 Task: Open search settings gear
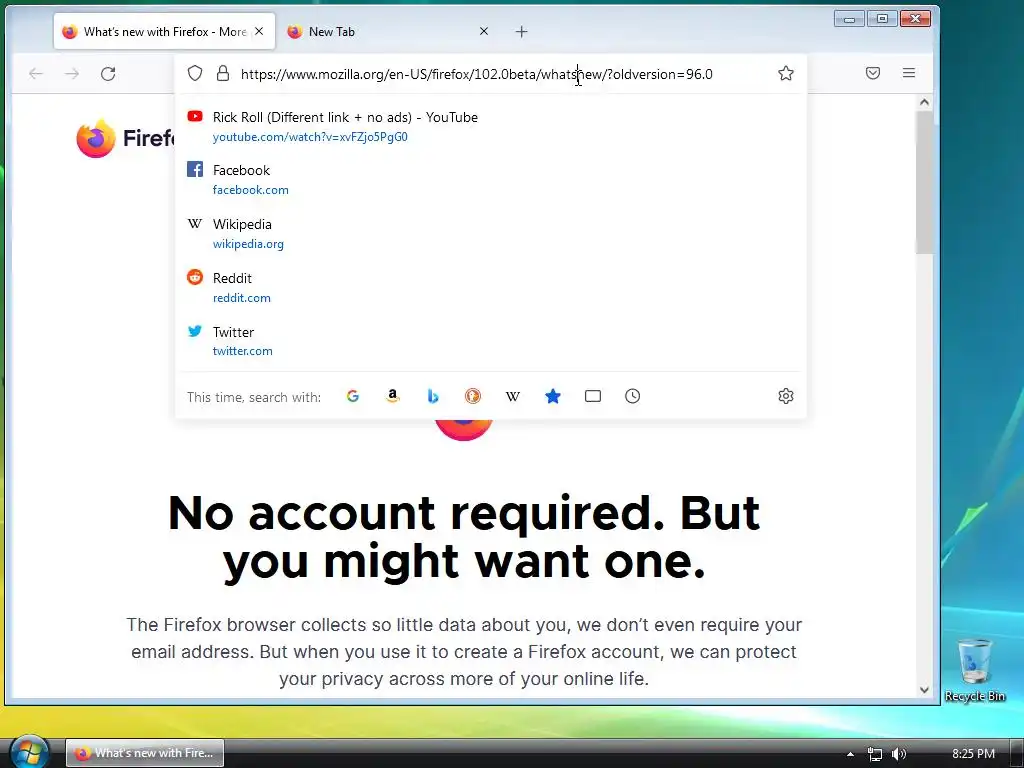786,396
